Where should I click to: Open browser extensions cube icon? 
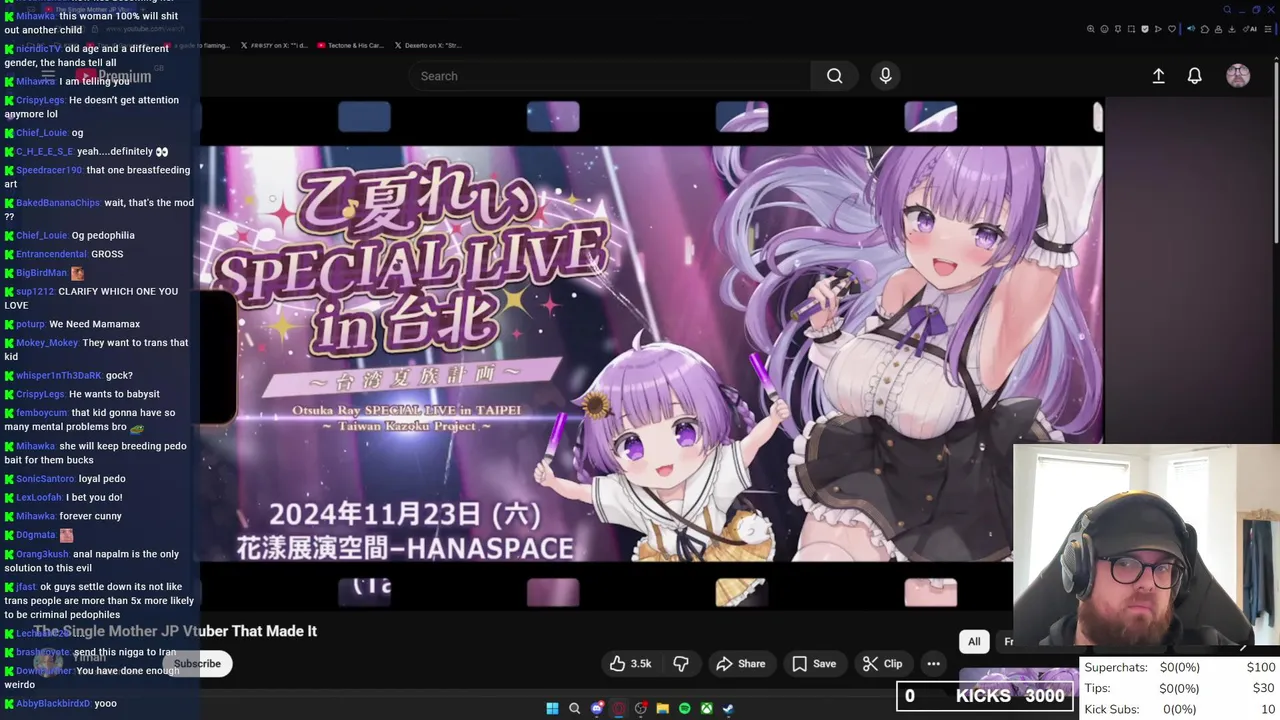(1205, 29)
